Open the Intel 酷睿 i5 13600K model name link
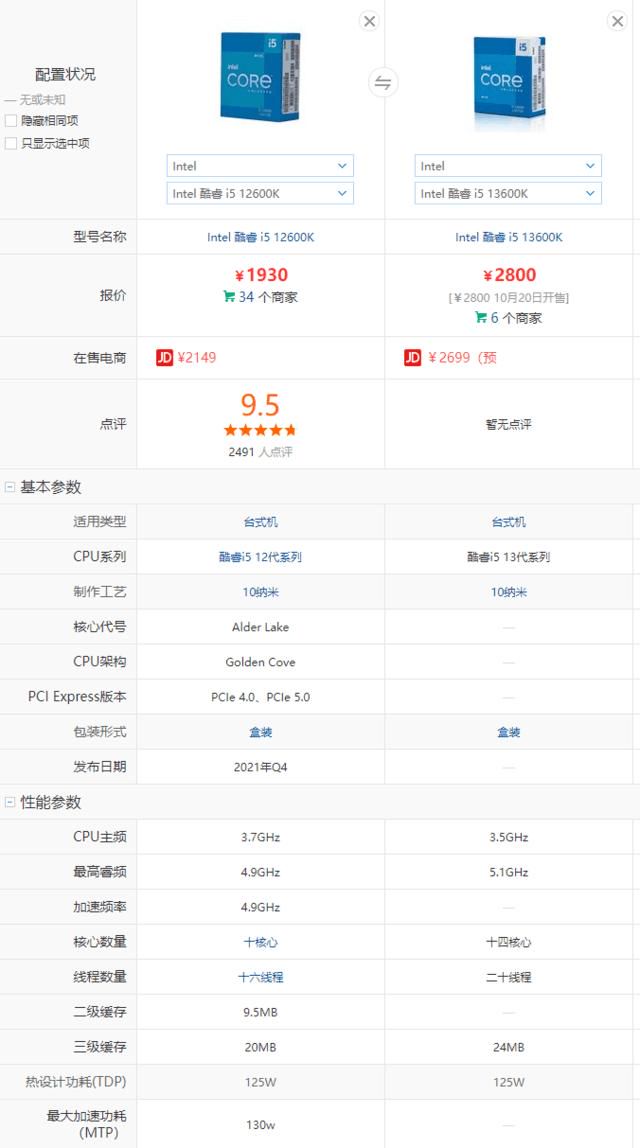Screen dimensions: 640x1148 click(x=508, y=237)
